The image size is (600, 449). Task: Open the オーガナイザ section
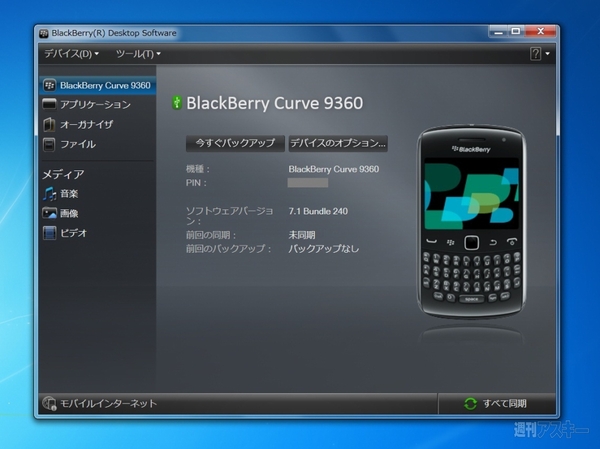[x=86, y=124]
